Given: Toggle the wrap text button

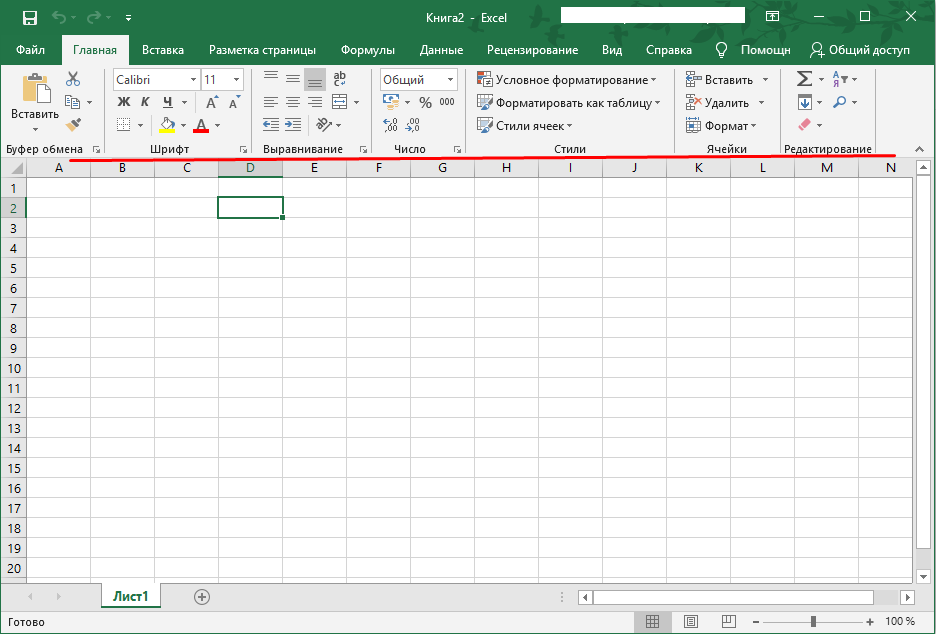Looking at the screenshot, I should tap(339, 79).
